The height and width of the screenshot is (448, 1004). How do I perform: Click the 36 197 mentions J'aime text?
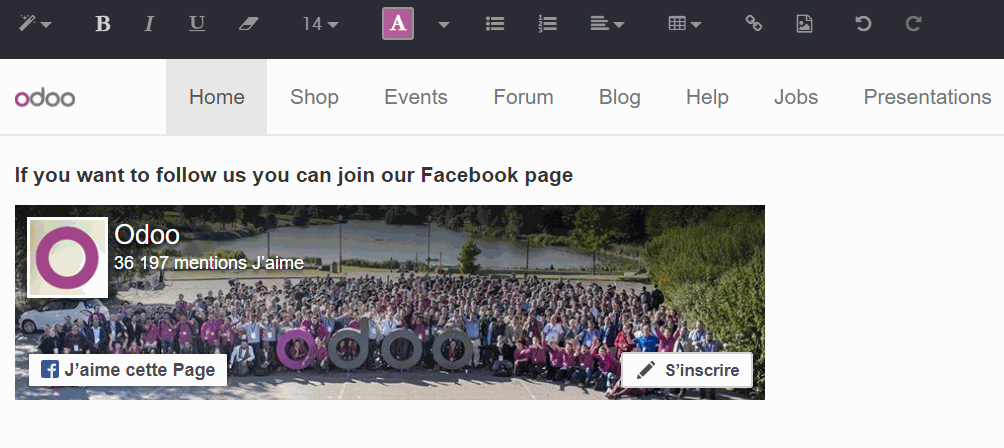209,263
